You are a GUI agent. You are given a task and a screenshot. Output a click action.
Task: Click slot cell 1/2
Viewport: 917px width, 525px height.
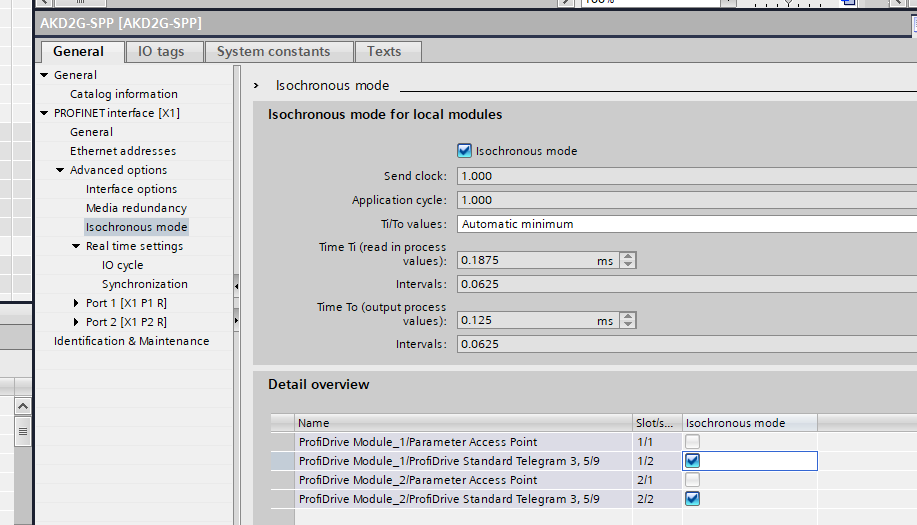coord(657,461)
